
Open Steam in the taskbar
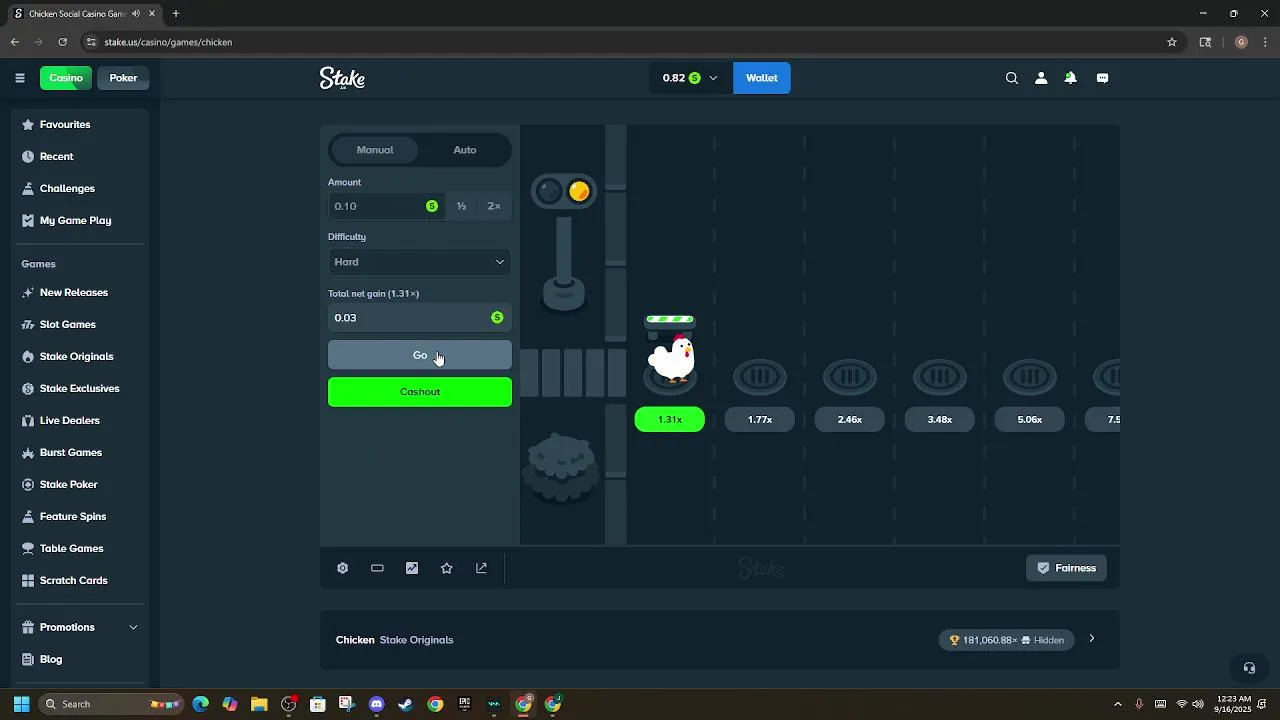click(x=405, y=704)
